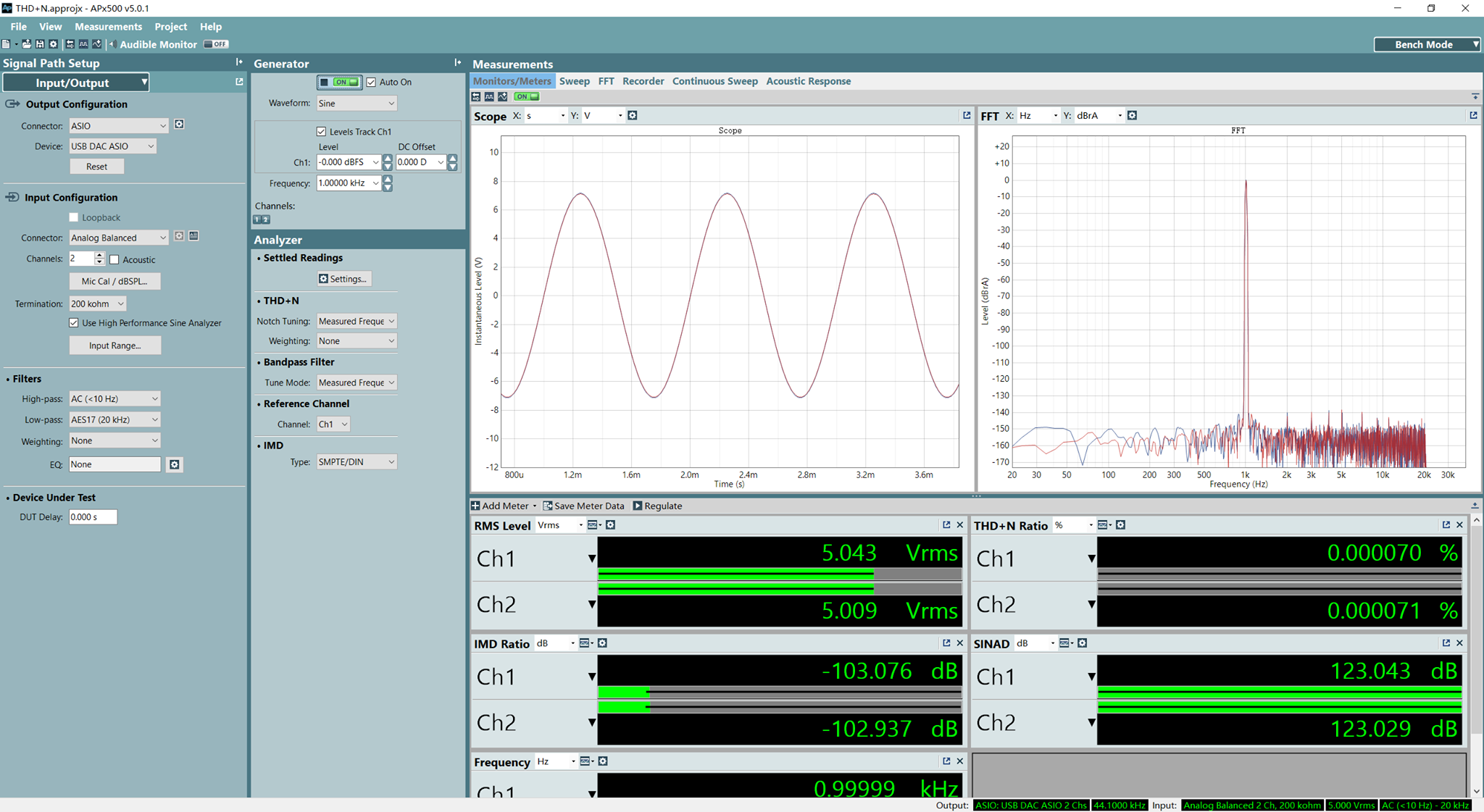
Task: Open the Waveform Sine dropdown
Action: [357, 103]
